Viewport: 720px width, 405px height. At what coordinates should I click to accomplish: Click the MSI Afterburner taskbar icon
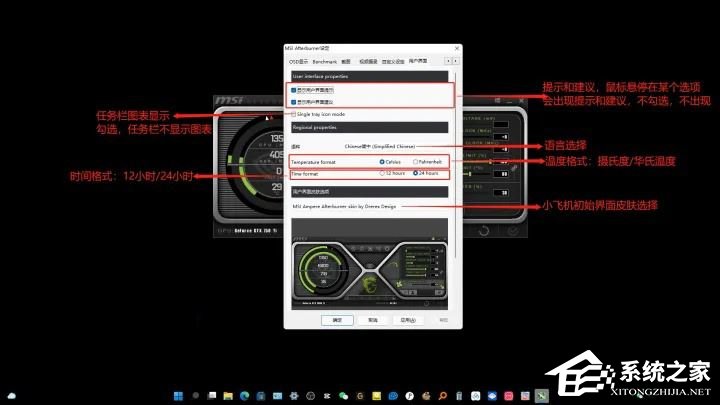[540, 395]
